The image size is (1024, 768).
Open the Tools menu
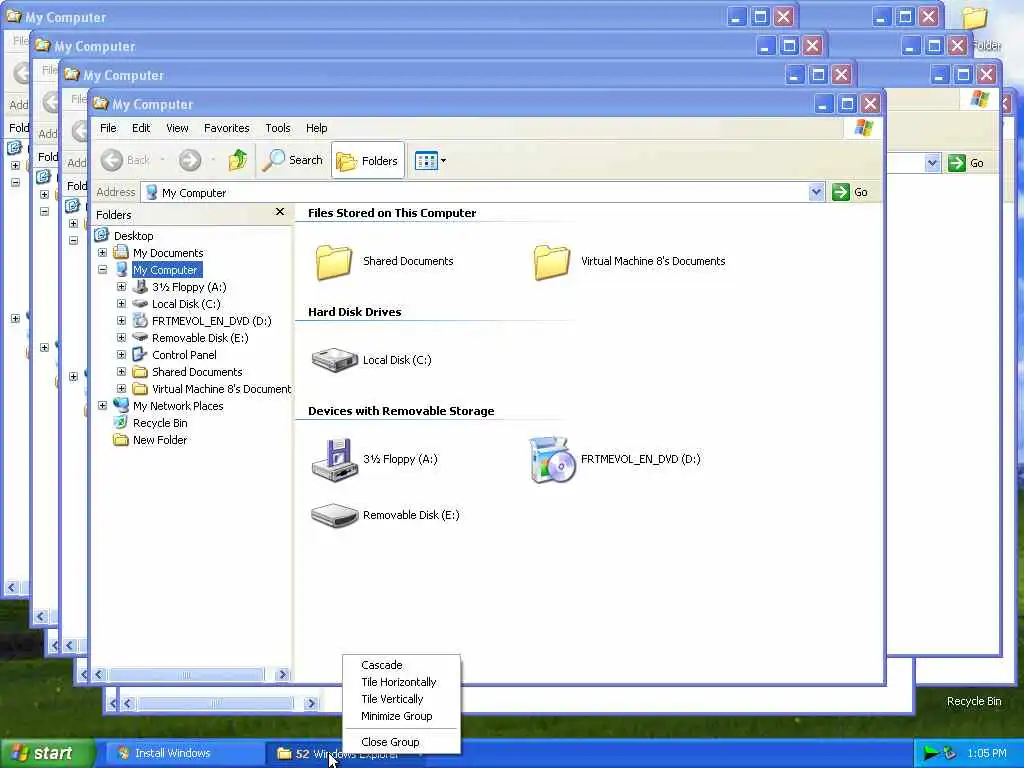[x=278, y=128]
